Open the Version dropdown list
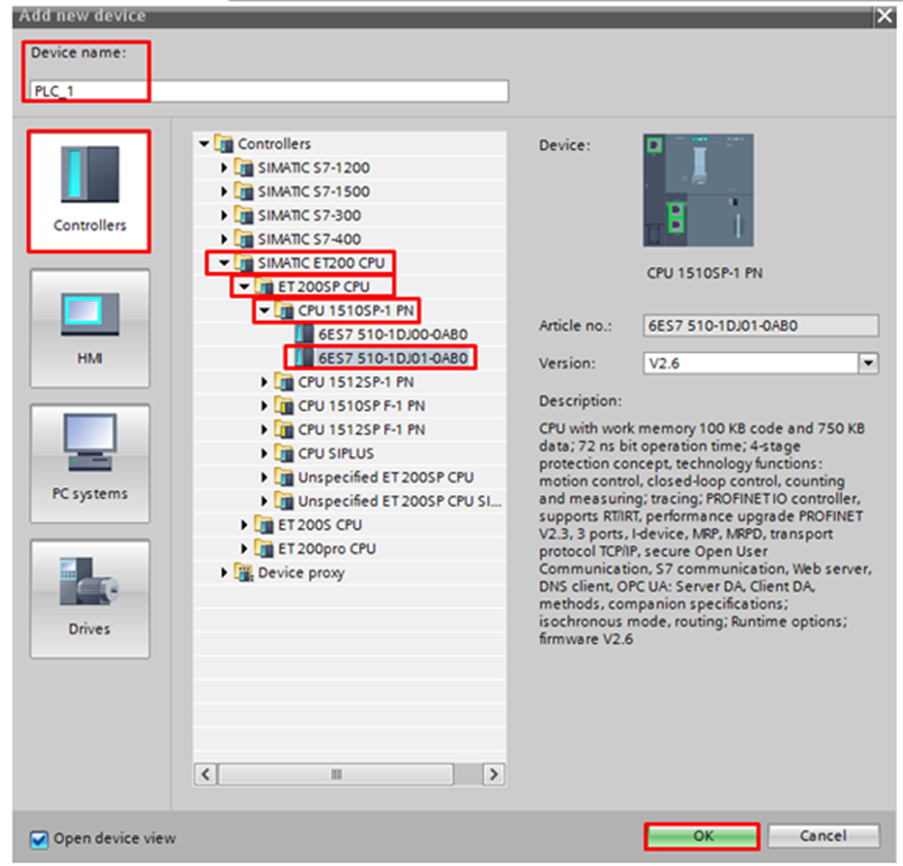Viewport: 903px width, 866px height. pos(868,363)
